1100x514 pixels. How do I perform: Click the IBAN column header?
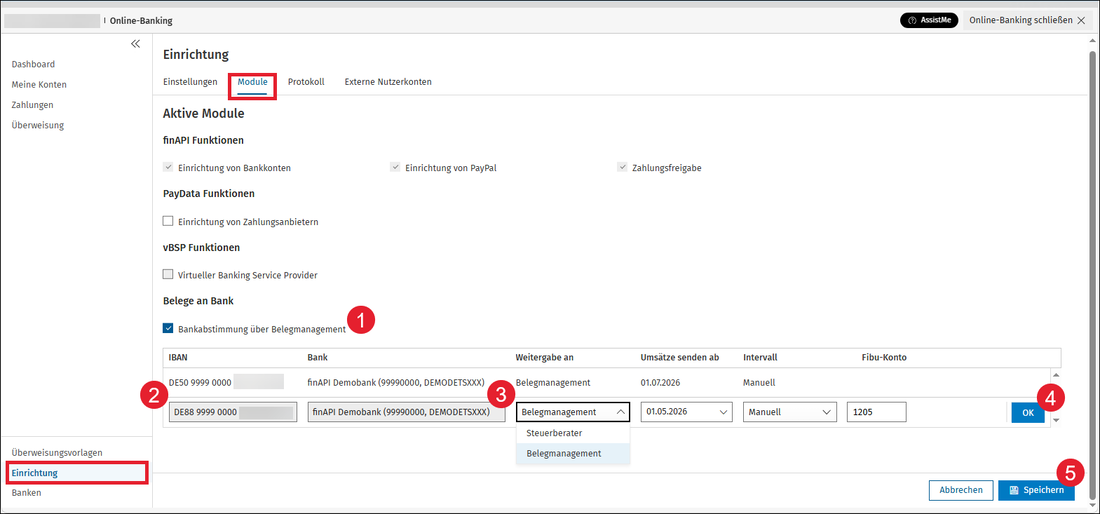(x=178, y=358)
